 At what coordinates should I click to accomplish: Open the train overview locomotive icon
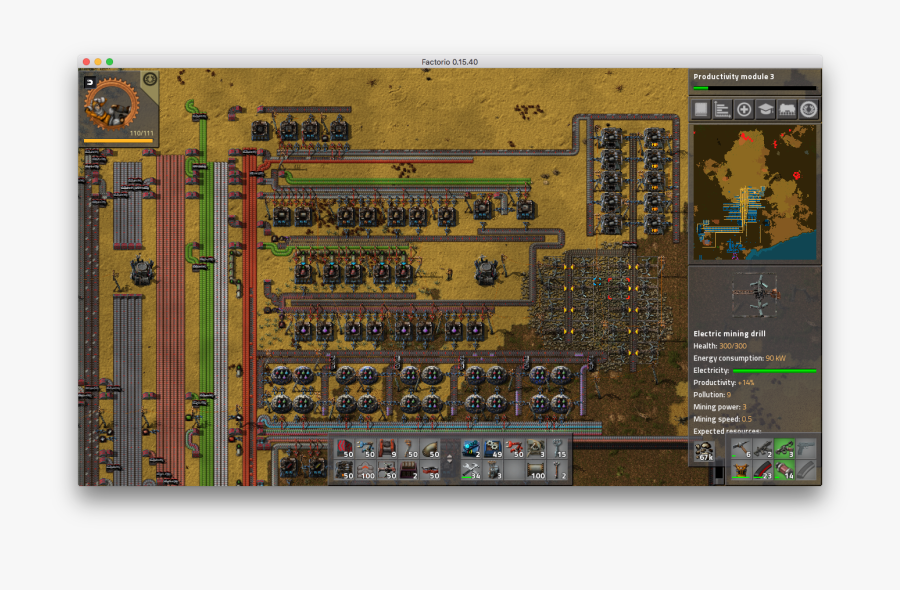pos(787,110)
